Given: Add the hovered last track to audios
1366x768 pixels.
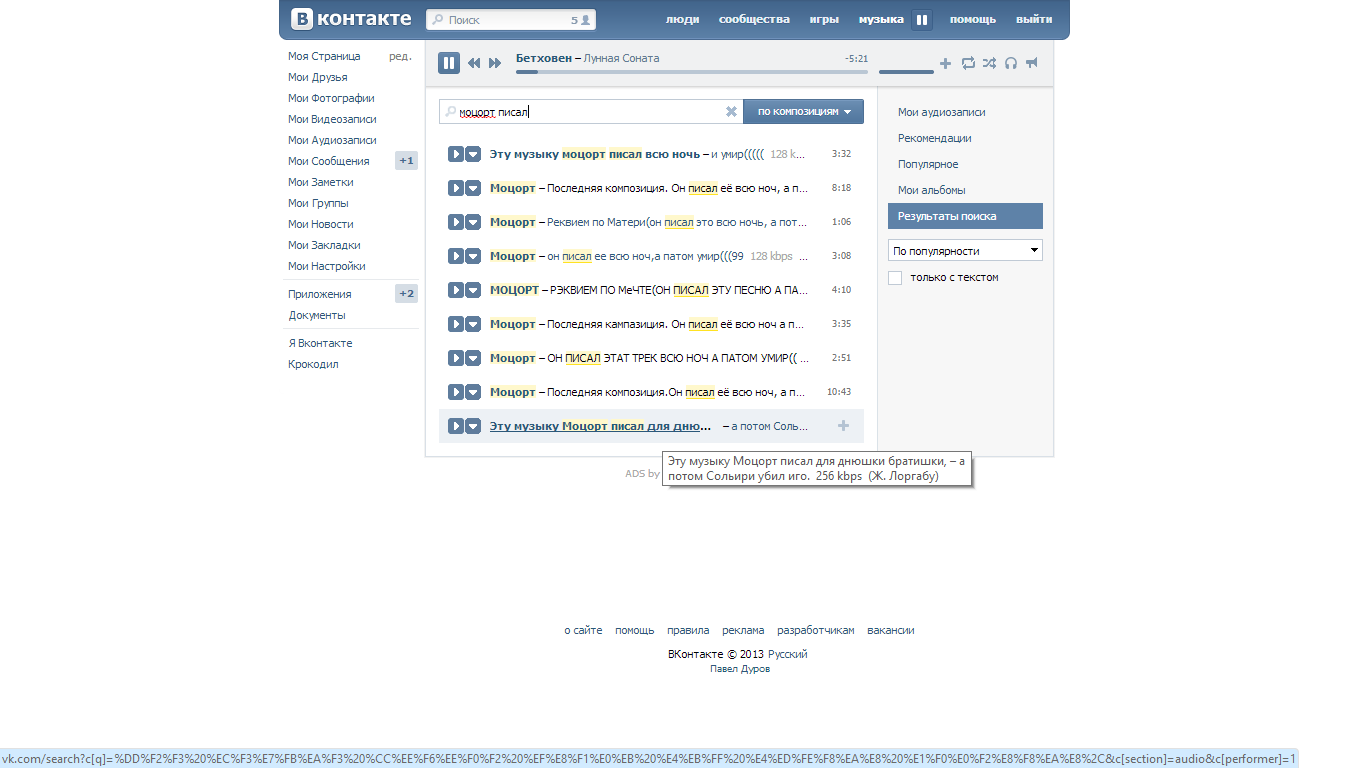Looking at the screenshot, I should (843, 426).
